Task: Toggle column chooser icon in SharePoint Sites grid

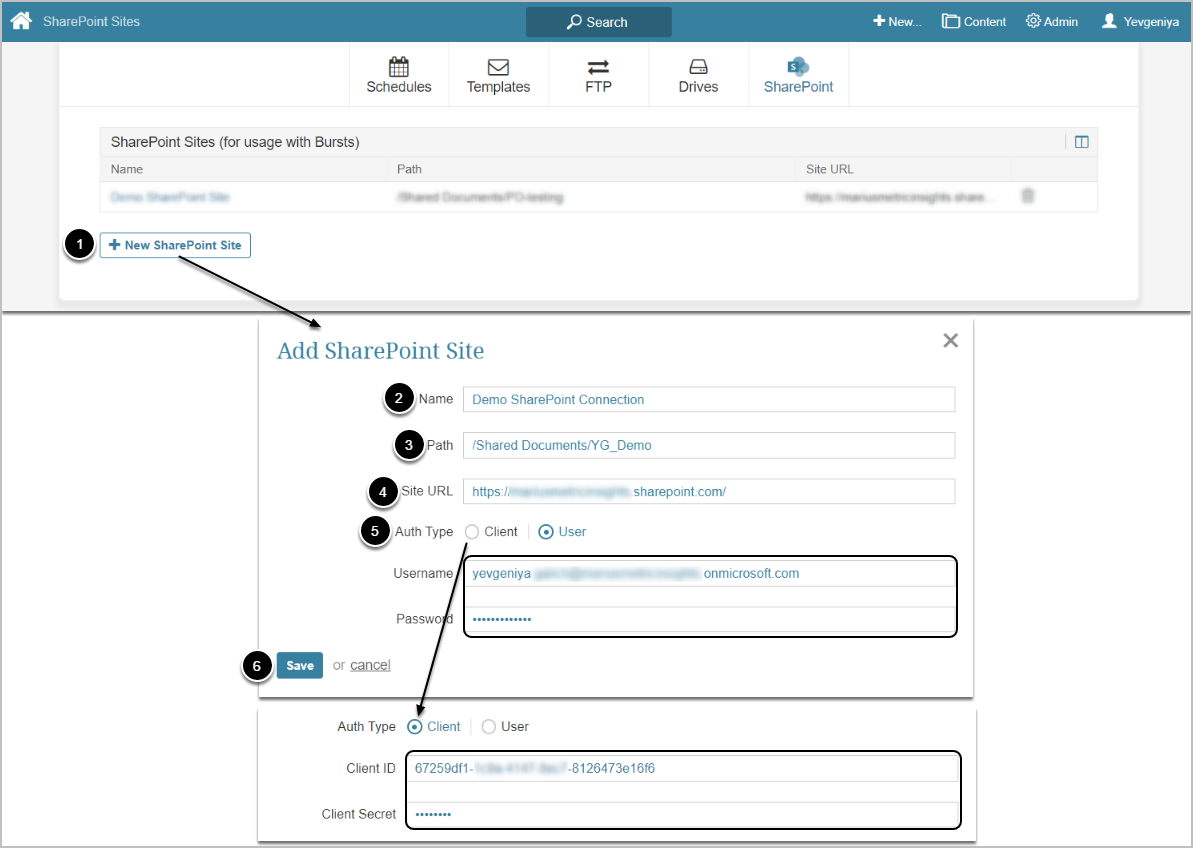Action: coord(1081,142)
